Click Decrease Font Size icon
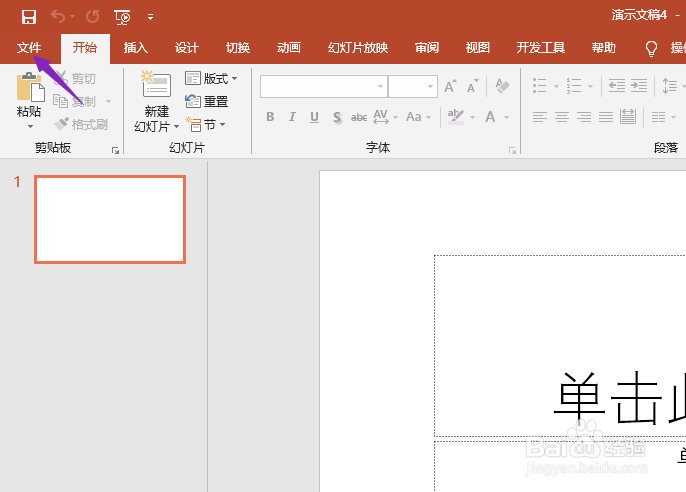 point(472,86)
